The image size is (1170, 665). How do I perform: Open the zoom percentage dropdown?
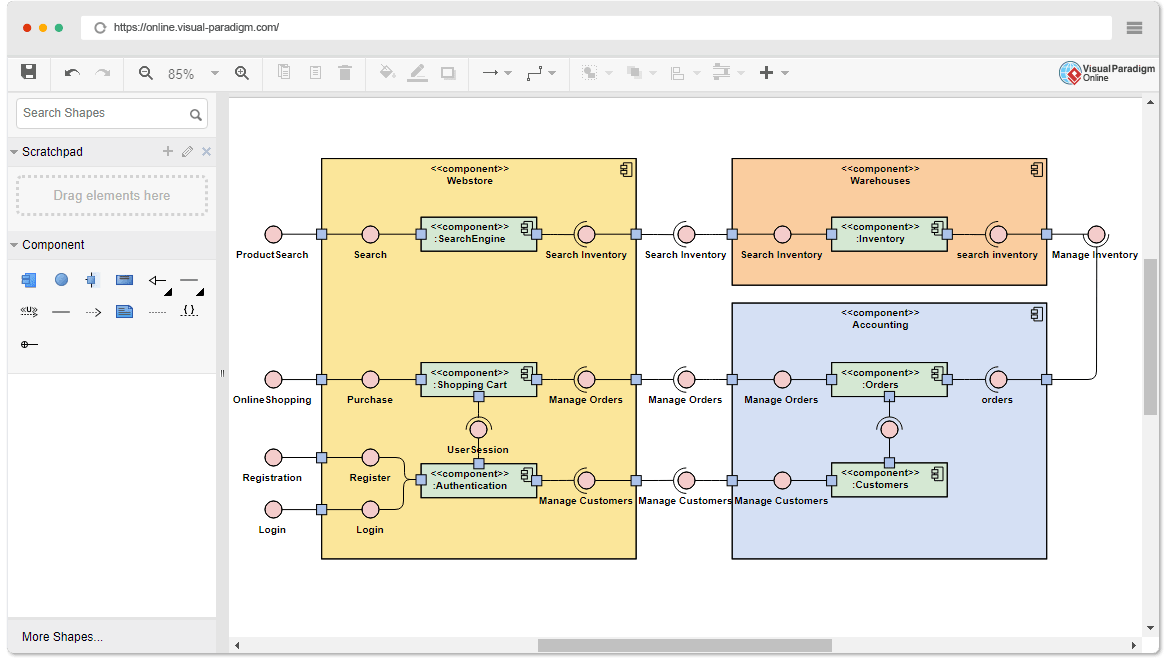point(213,72)
